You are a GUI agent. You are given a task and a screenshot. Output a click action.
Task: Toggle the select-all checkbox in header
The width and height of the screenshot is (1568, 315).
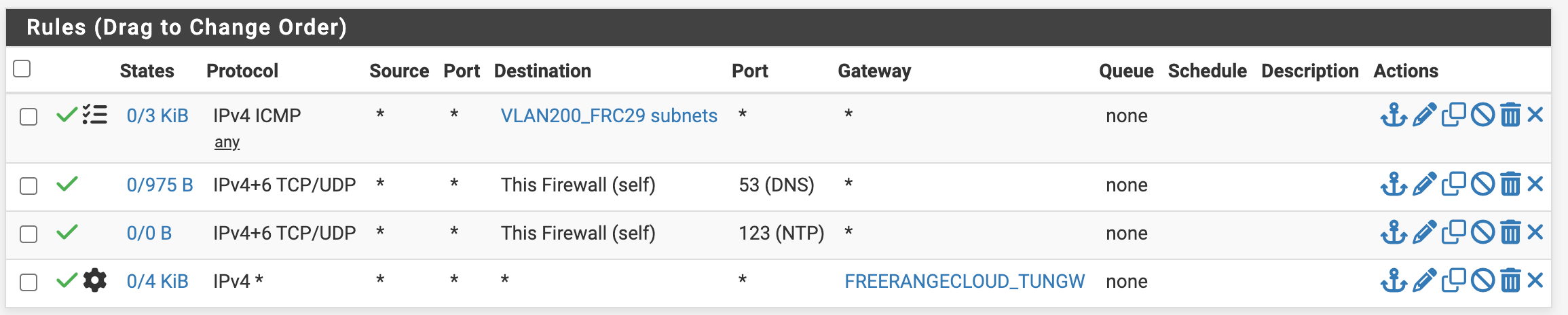pos(22,69)
